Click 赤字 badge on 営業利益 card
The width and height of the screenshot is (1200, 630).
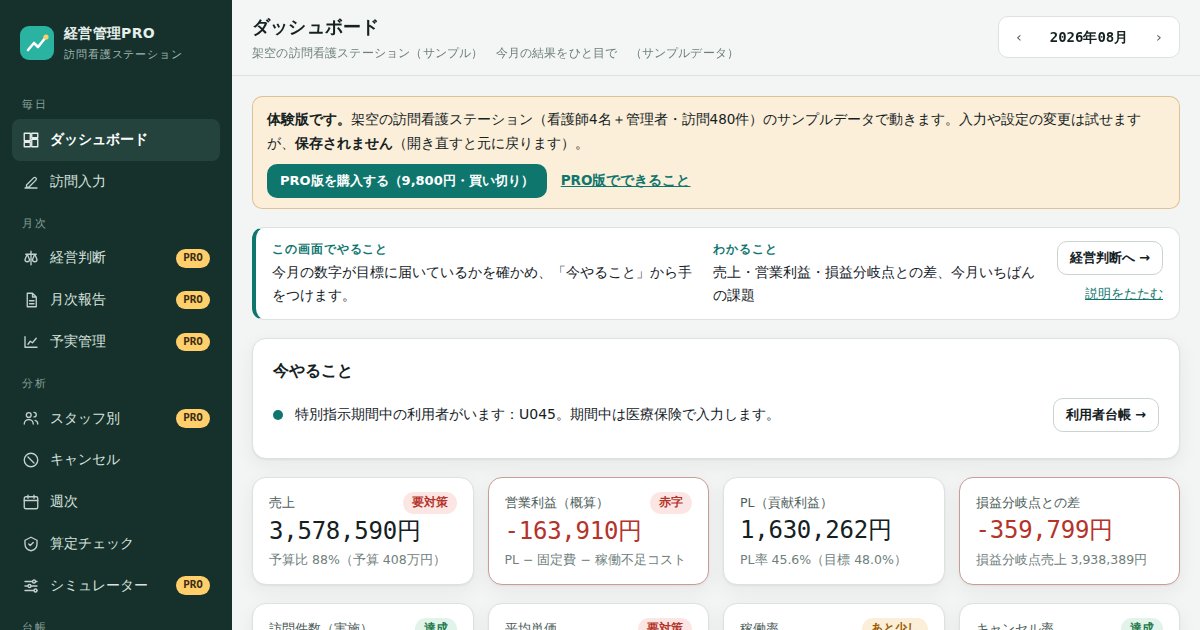point(671,503)
